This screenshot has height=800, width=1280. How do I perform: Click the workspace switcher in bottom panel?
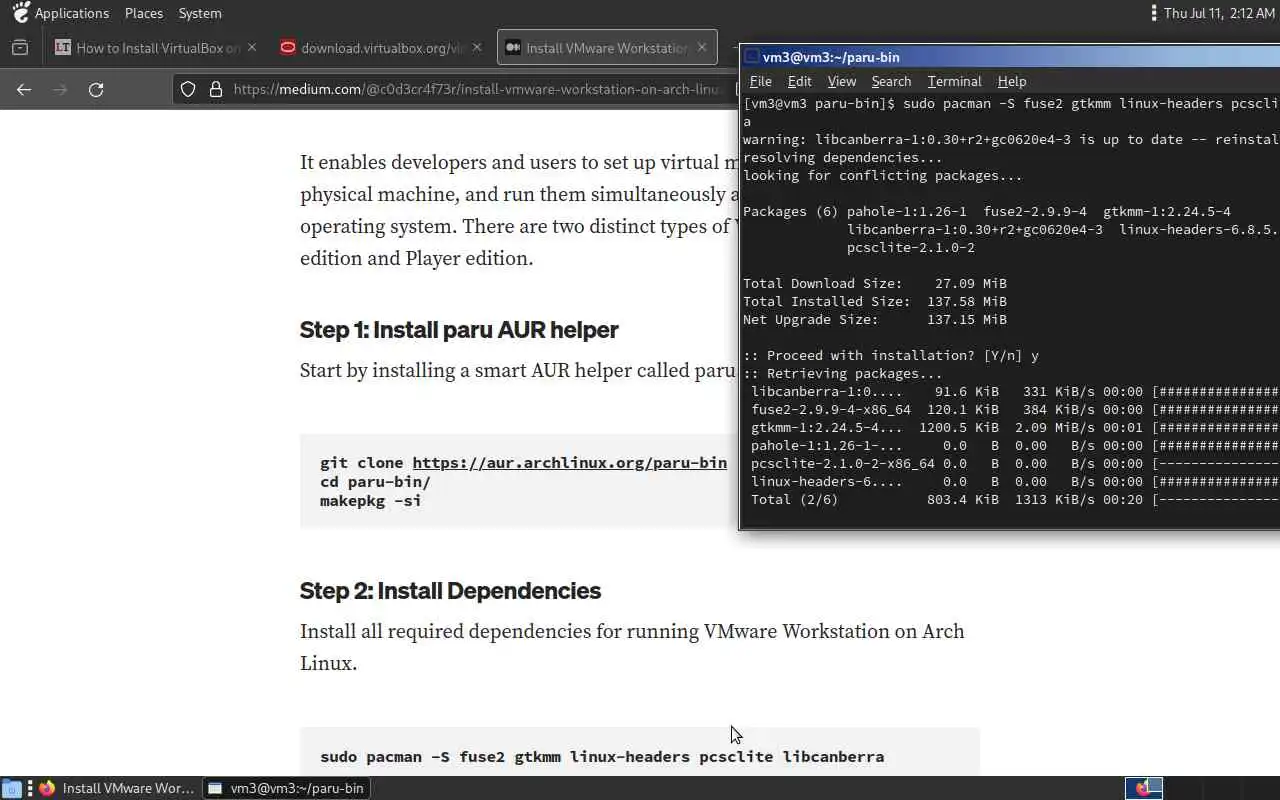click(1144, 788)
